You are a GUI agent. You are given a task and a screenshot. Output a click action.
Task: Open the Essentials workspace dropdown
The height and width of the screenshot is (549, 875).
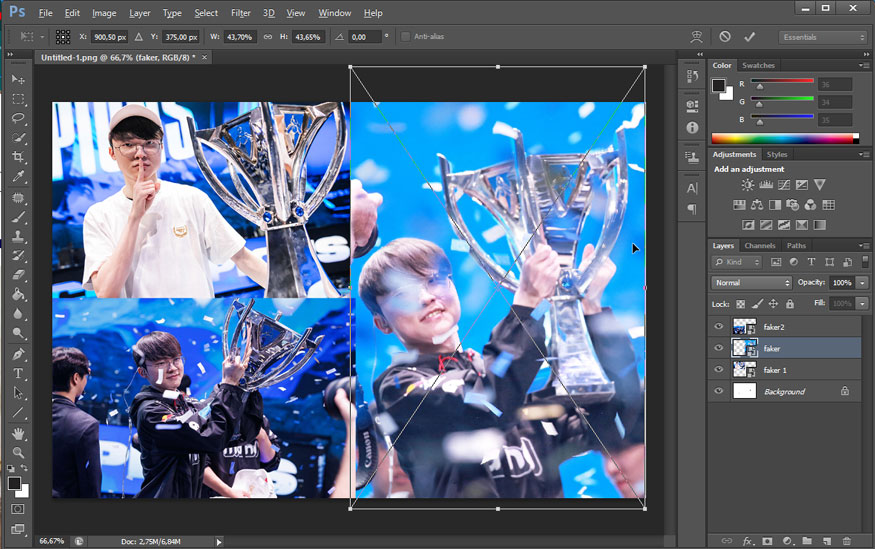point(823,37)
